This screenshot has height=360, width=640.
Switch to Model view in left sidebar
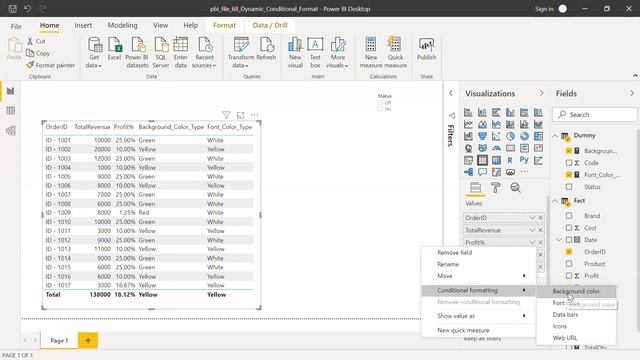click(x=11, y=131)
